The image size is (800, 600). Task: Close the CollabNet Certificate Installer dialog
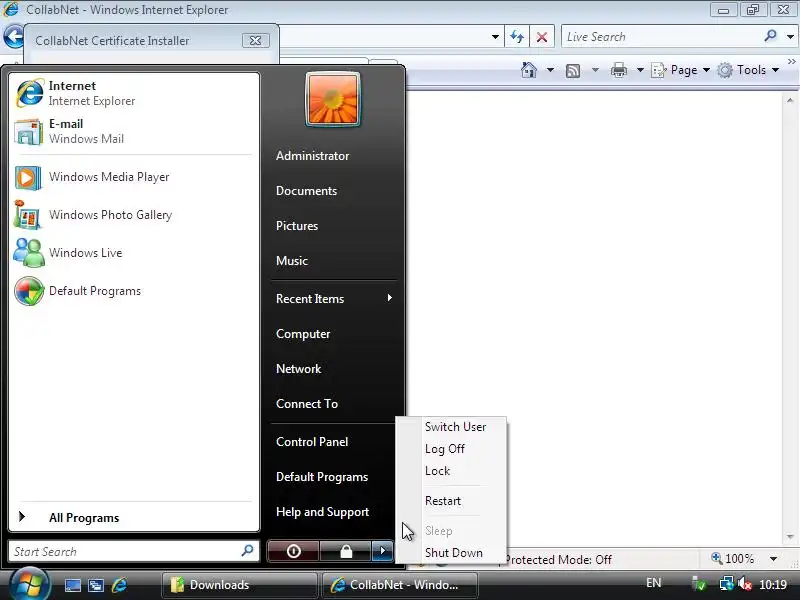tap(256, 40)
